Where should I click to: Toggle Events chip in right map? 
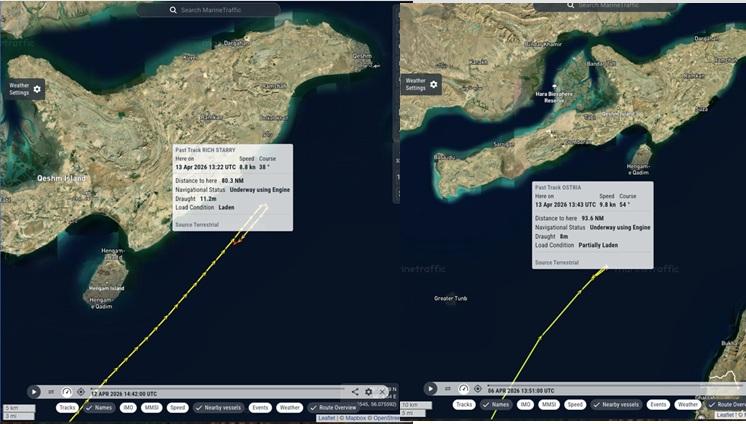point(658,404)
